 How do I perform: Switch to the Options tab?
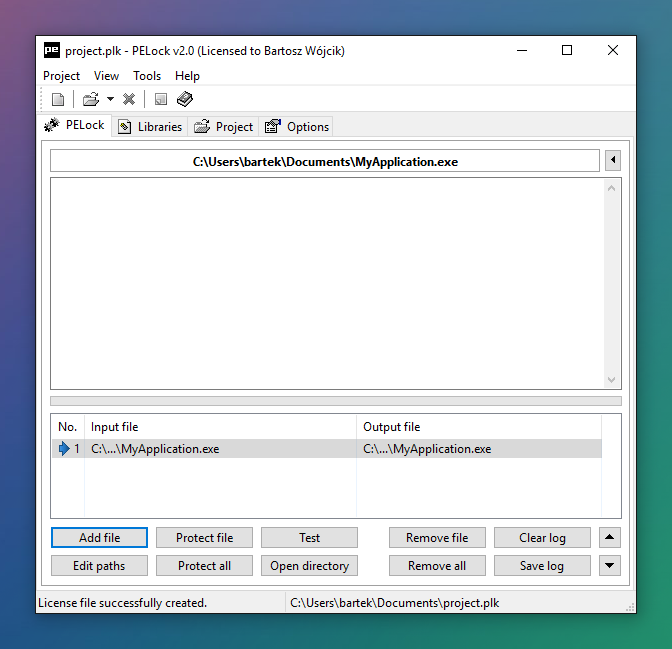pos(296,127)
